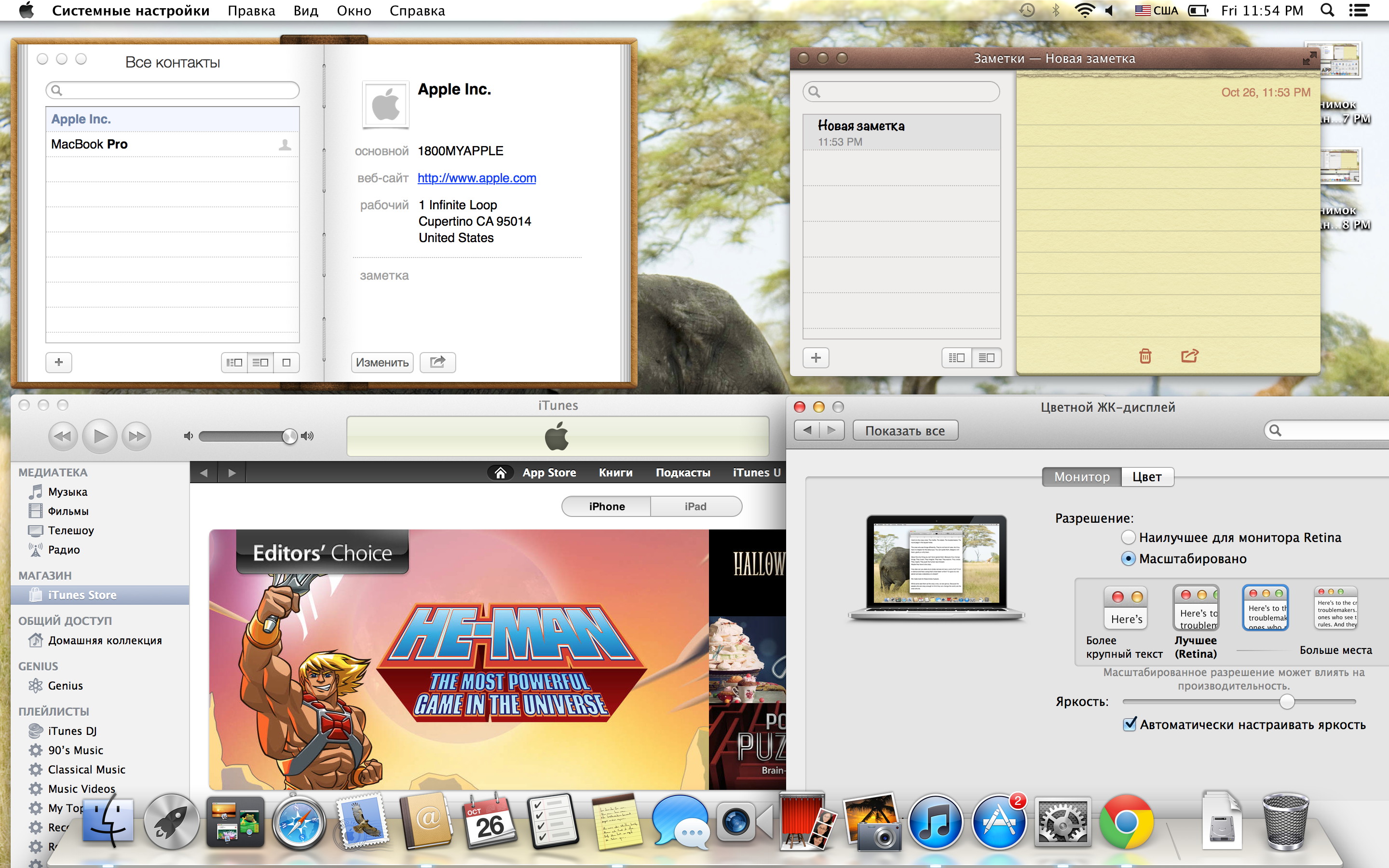The height and width of the screenshot is (868, 1389).
Task: Click the trash icon in Notes
Action: (x=1144, y=356)
